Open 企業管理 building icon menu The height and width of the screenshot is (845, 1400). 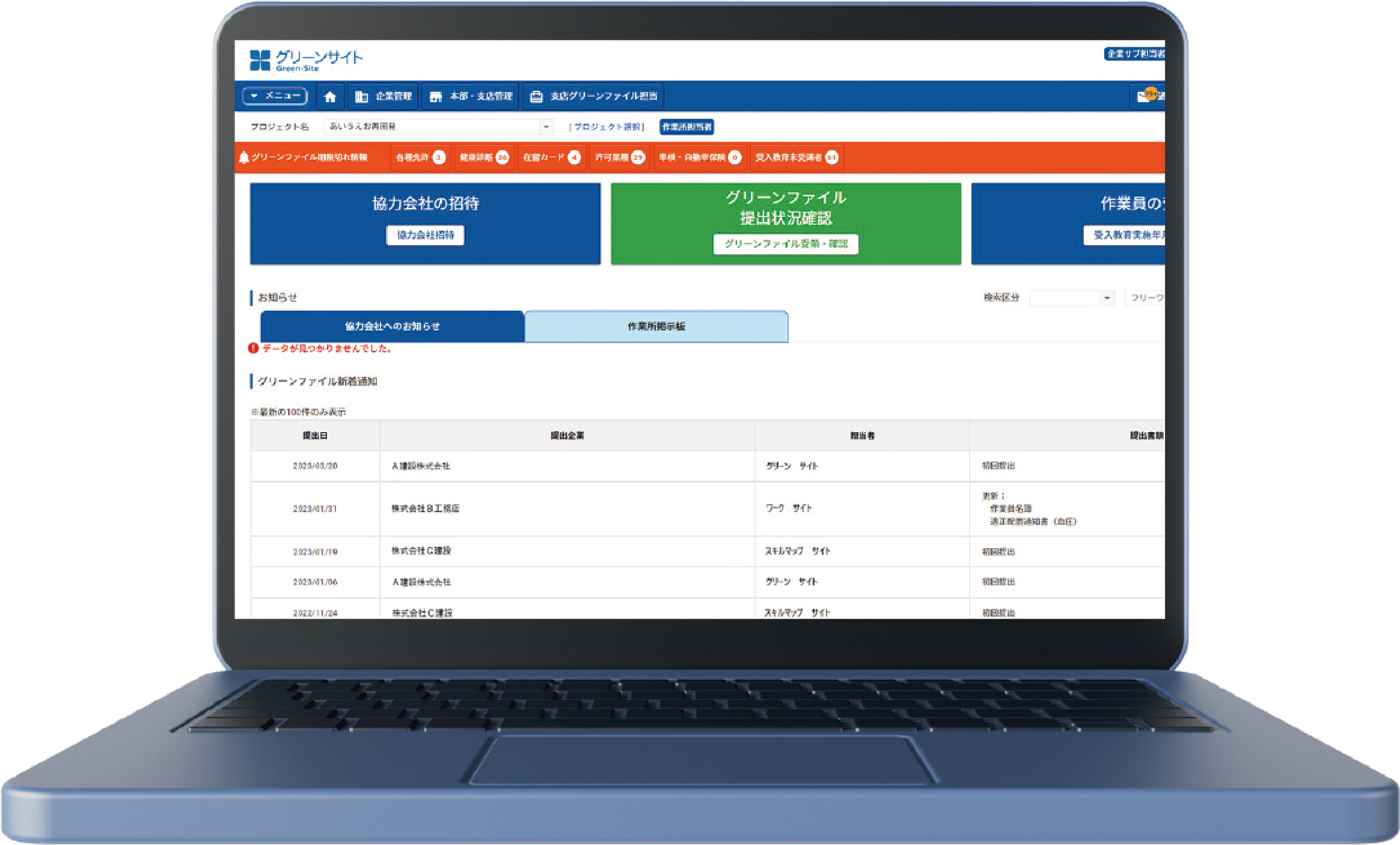tap(384, 96)
